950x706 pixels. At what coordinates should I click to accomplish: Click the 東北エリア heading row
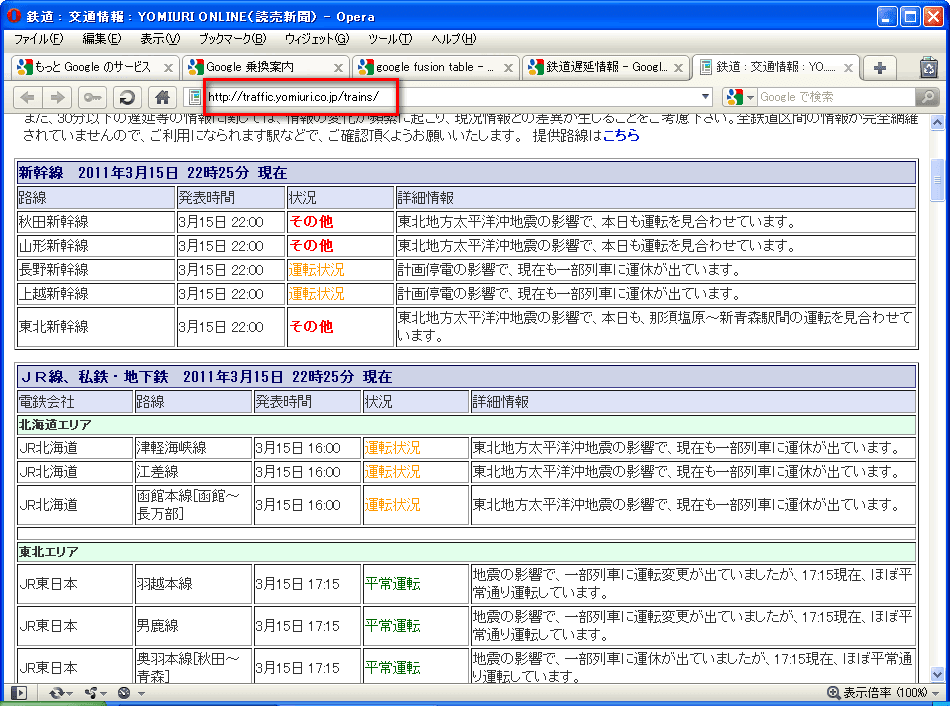467,552
